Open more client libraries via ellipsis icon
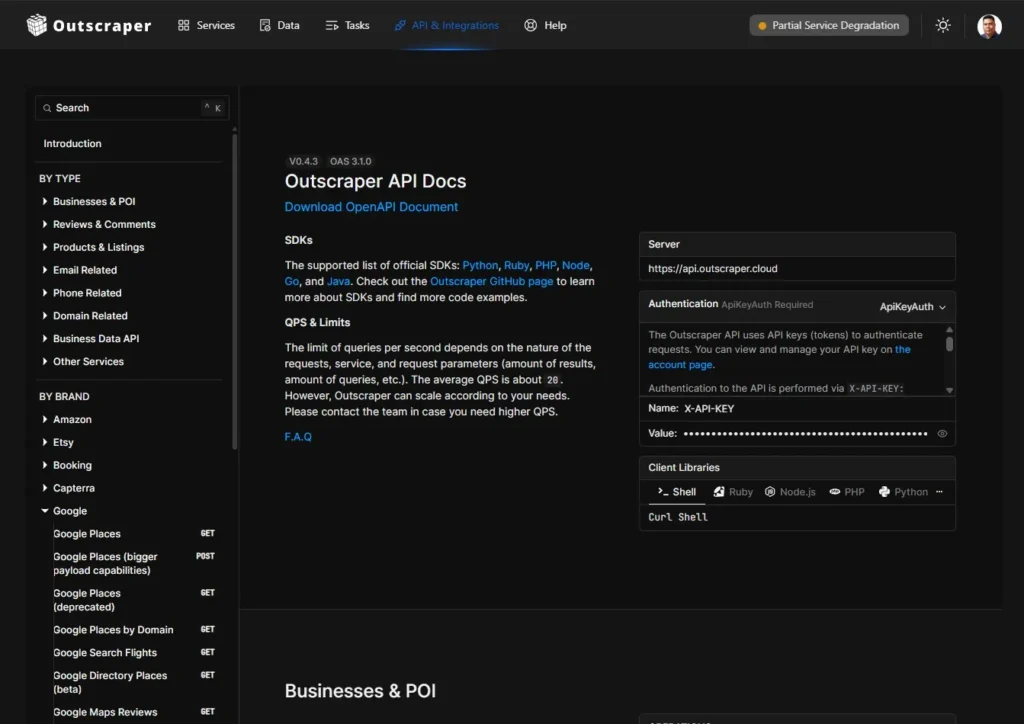Viewport: 1024px width, 724px height. point(939,492)
